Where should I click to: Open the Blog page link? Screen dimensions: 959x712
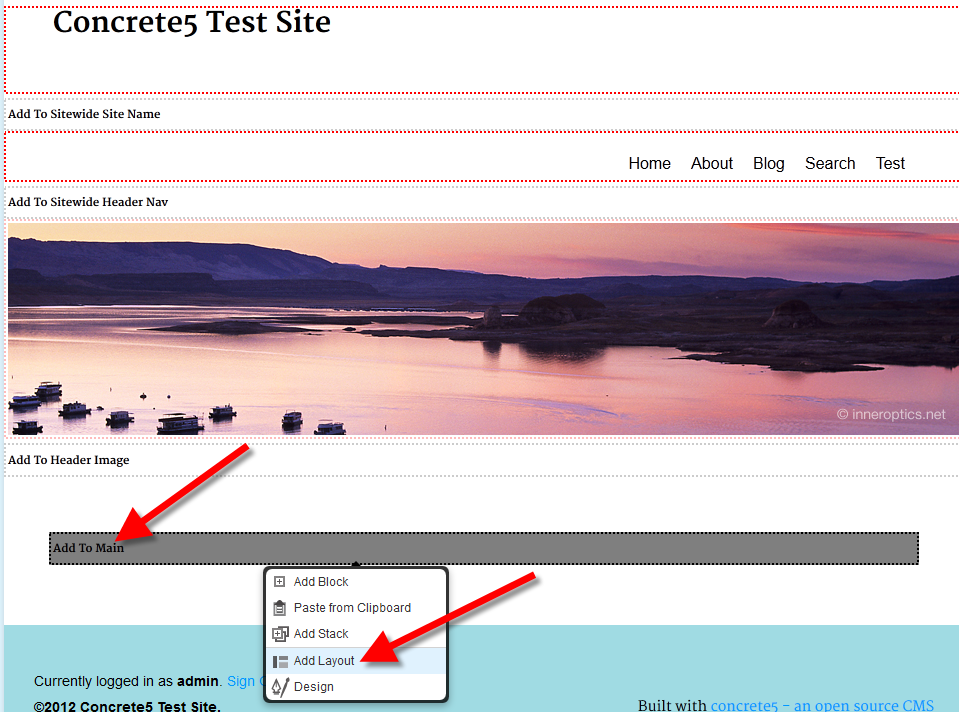pyautogui.click(x=768, y=163)
